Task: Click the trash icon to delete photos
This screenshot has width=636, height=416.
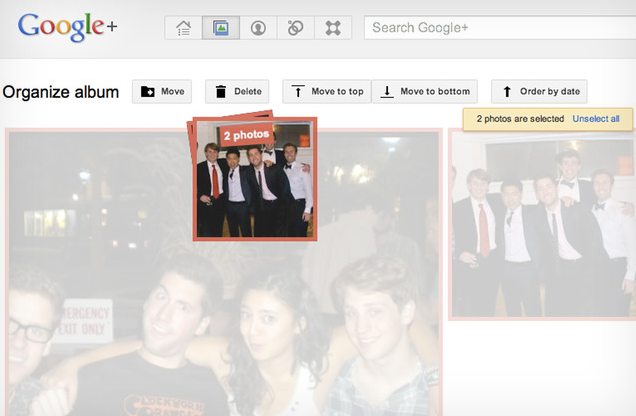Action: coord(221,92)
